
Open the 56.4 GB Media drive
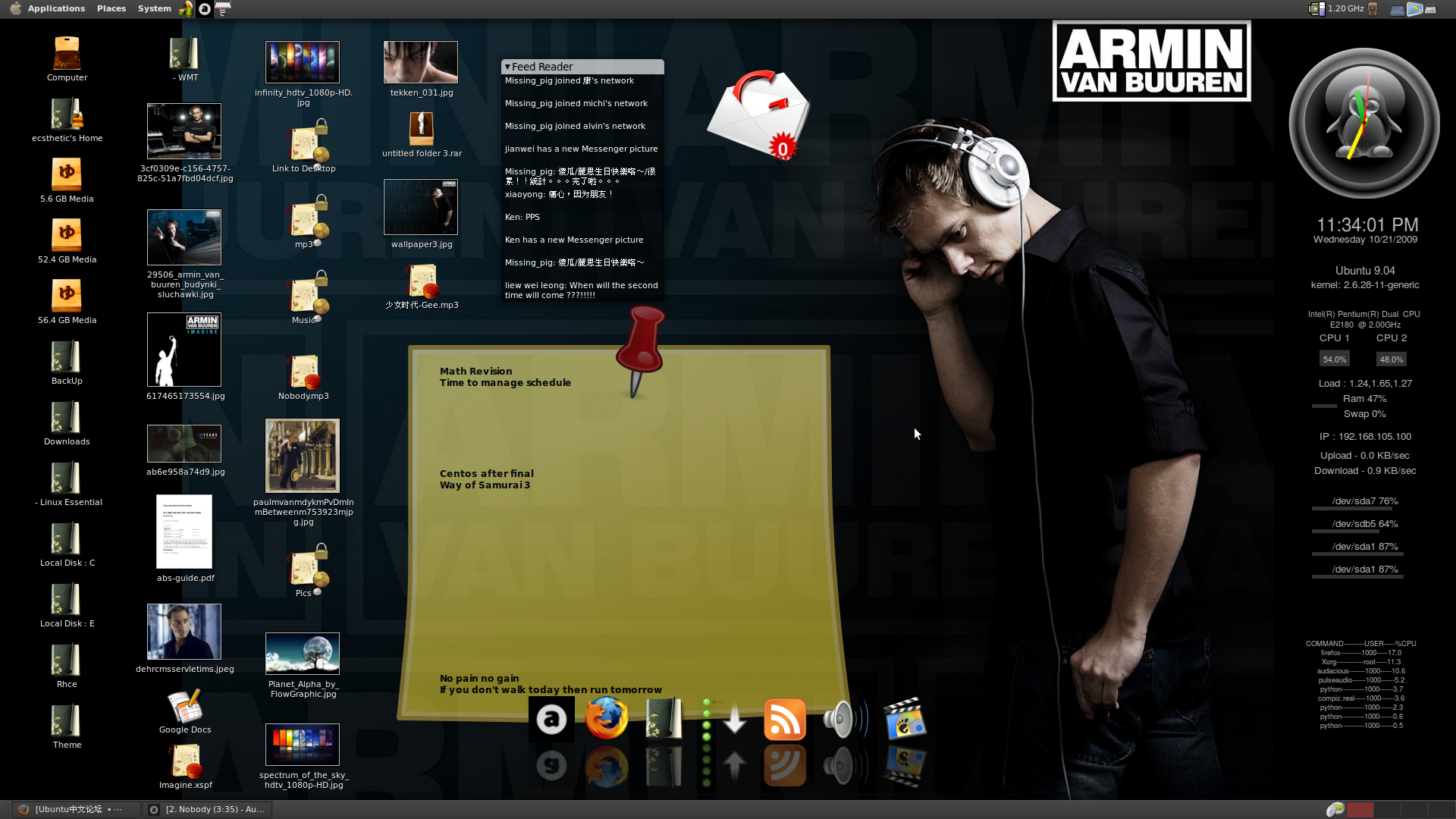coord(67,296)
